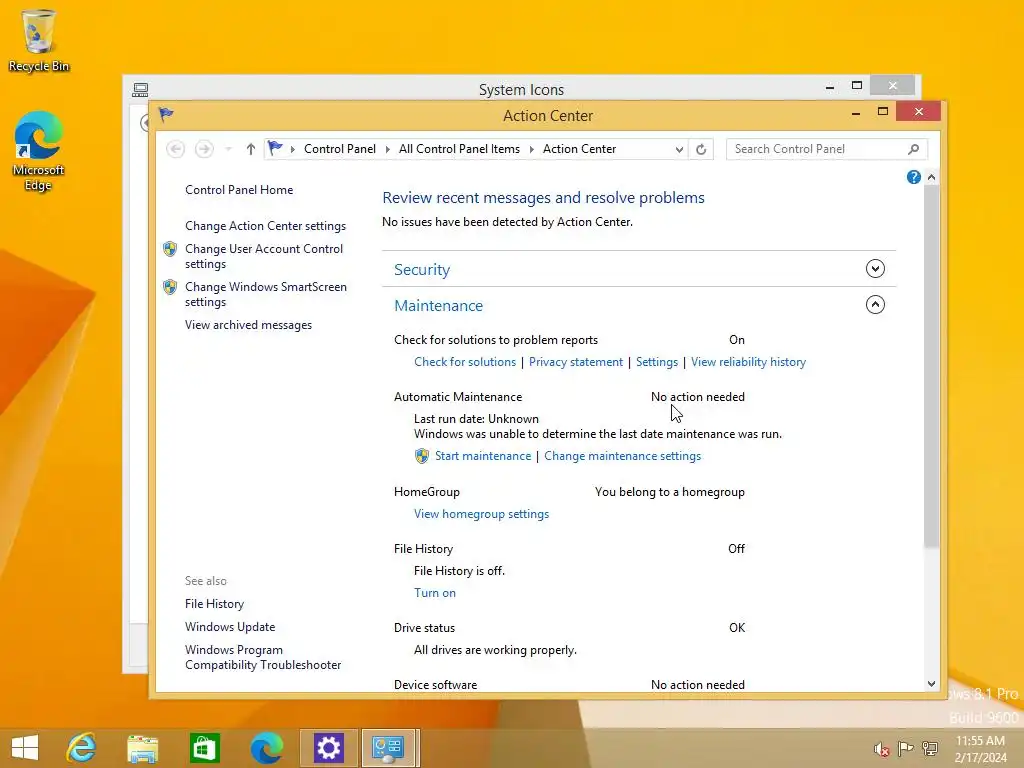Select the Control Panel breadcrumb
The height and width of the screenshot is (768, 1024).
pos(340,149)
